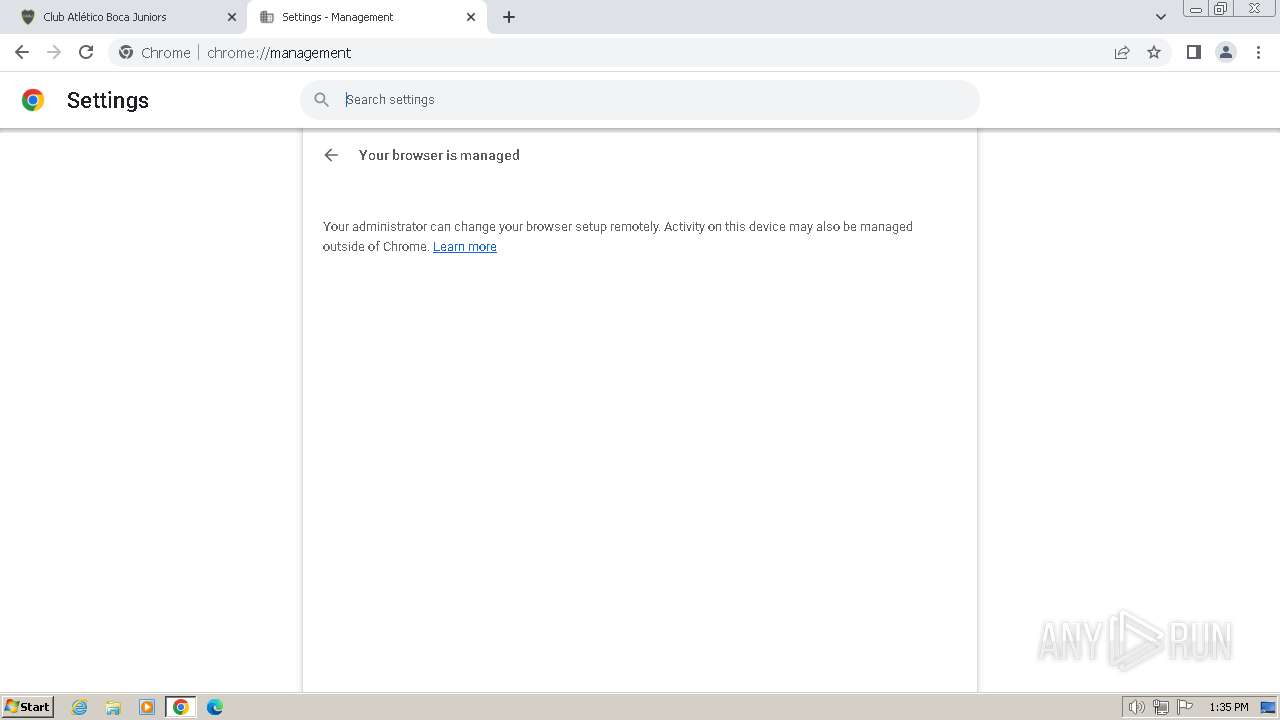Click the Settings heading
The width and height of the screenshot is (1280, 720).
coord(108,100)
